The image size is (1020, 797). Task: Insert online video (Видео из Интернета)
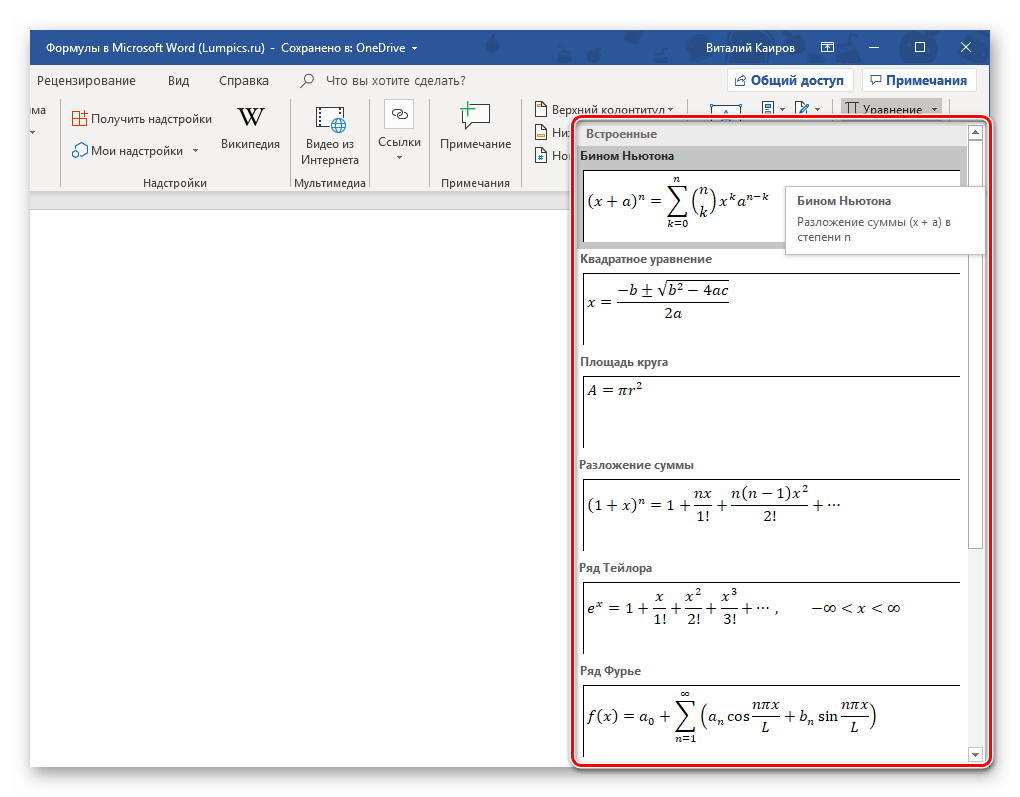click(330, 135)
